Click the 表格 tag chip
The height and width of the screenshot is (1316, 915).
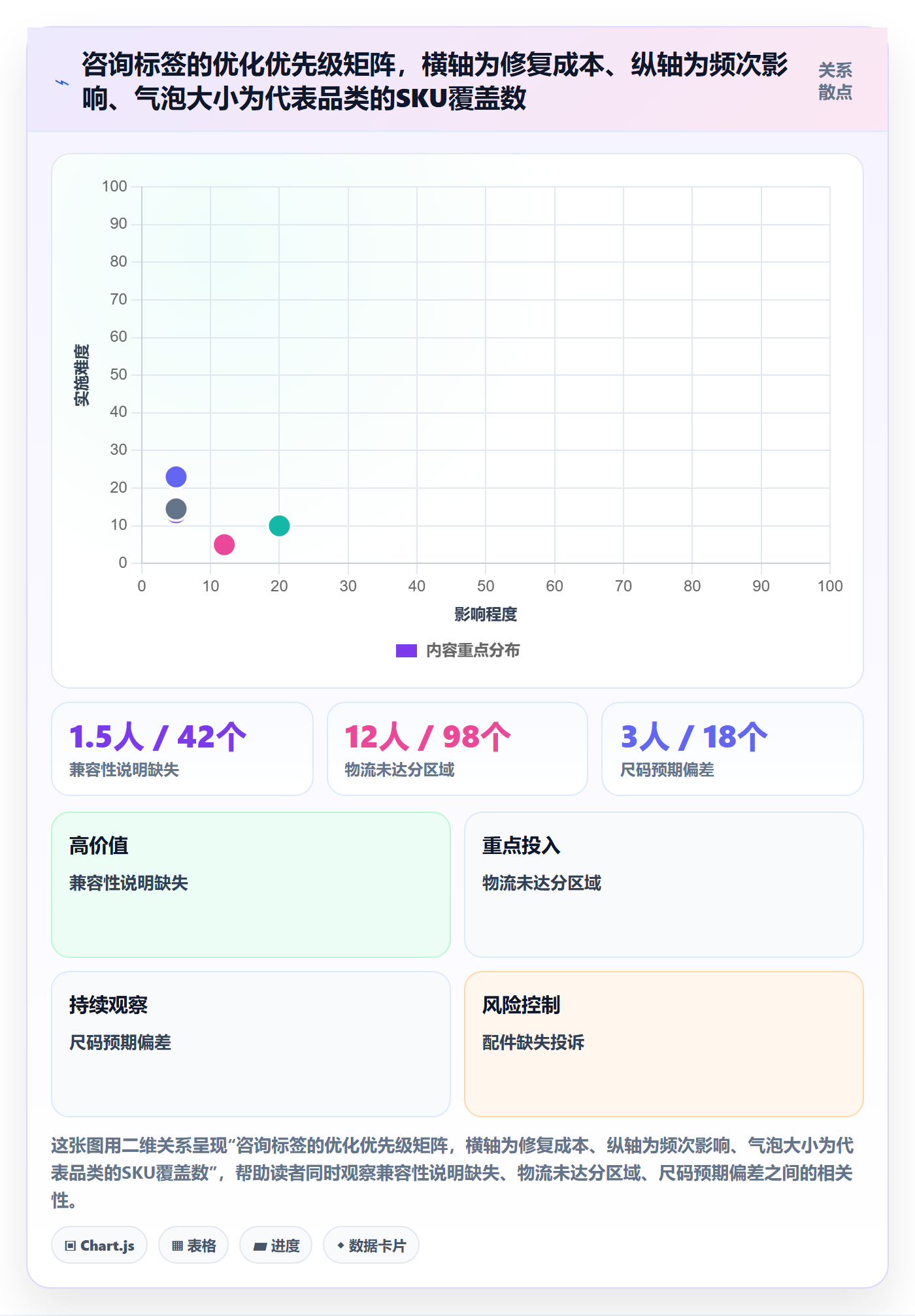point(193,1245)
